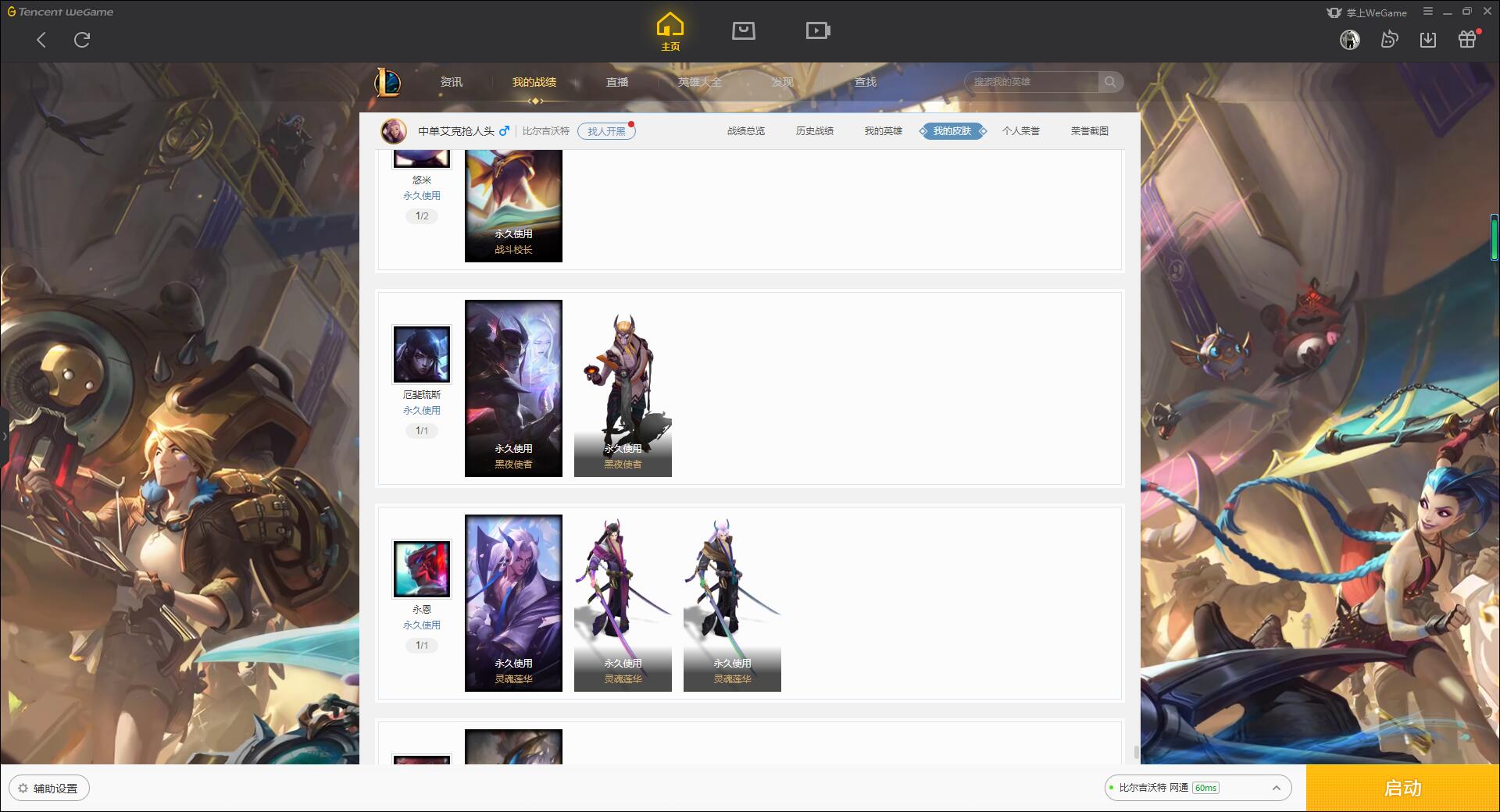This screenshot has height=812, width=1500.
Task: Click the server name 比尔吉沃特
Action: (546, 131)
